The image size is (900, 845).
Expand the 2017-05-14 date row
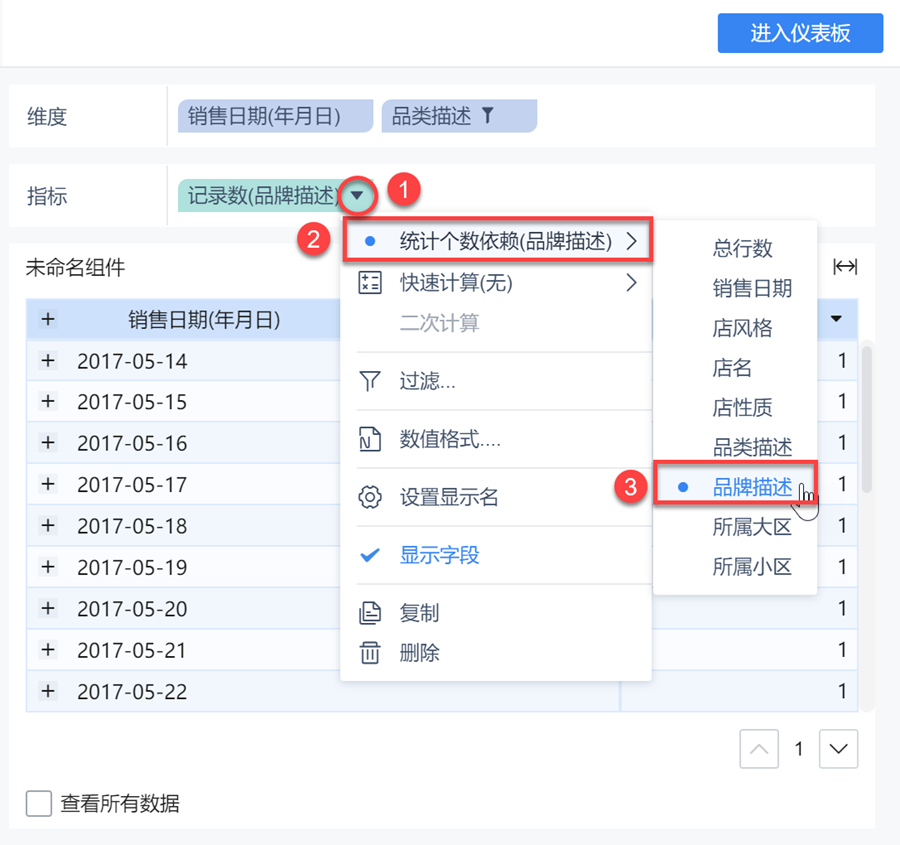[x=48, y=361]
